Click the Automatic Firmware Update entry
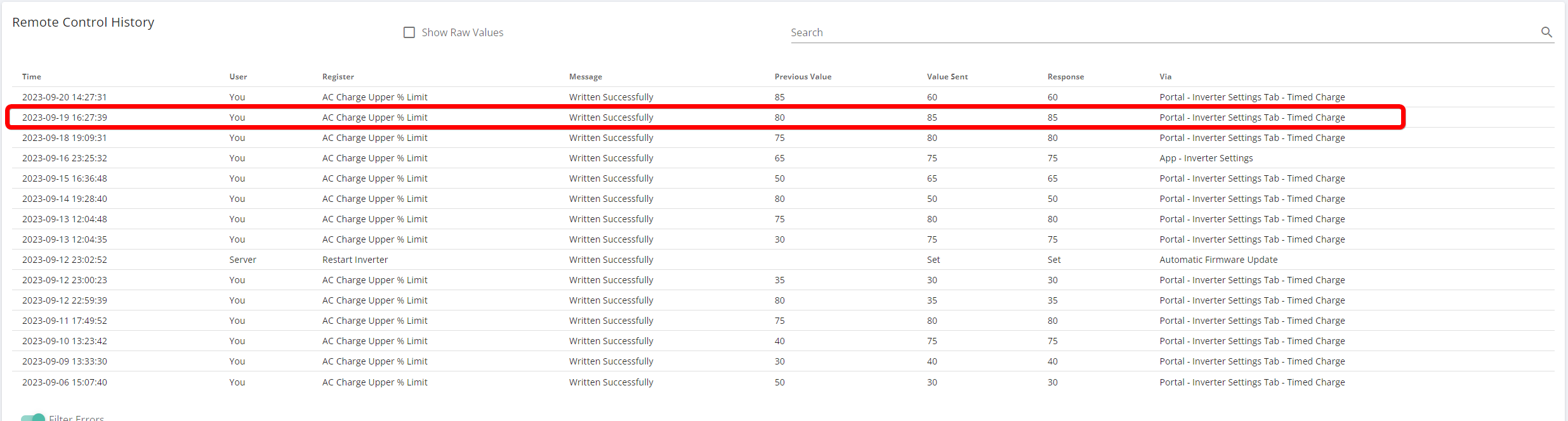Viewport: 1568px width, 421px height. coord(1218,260)
